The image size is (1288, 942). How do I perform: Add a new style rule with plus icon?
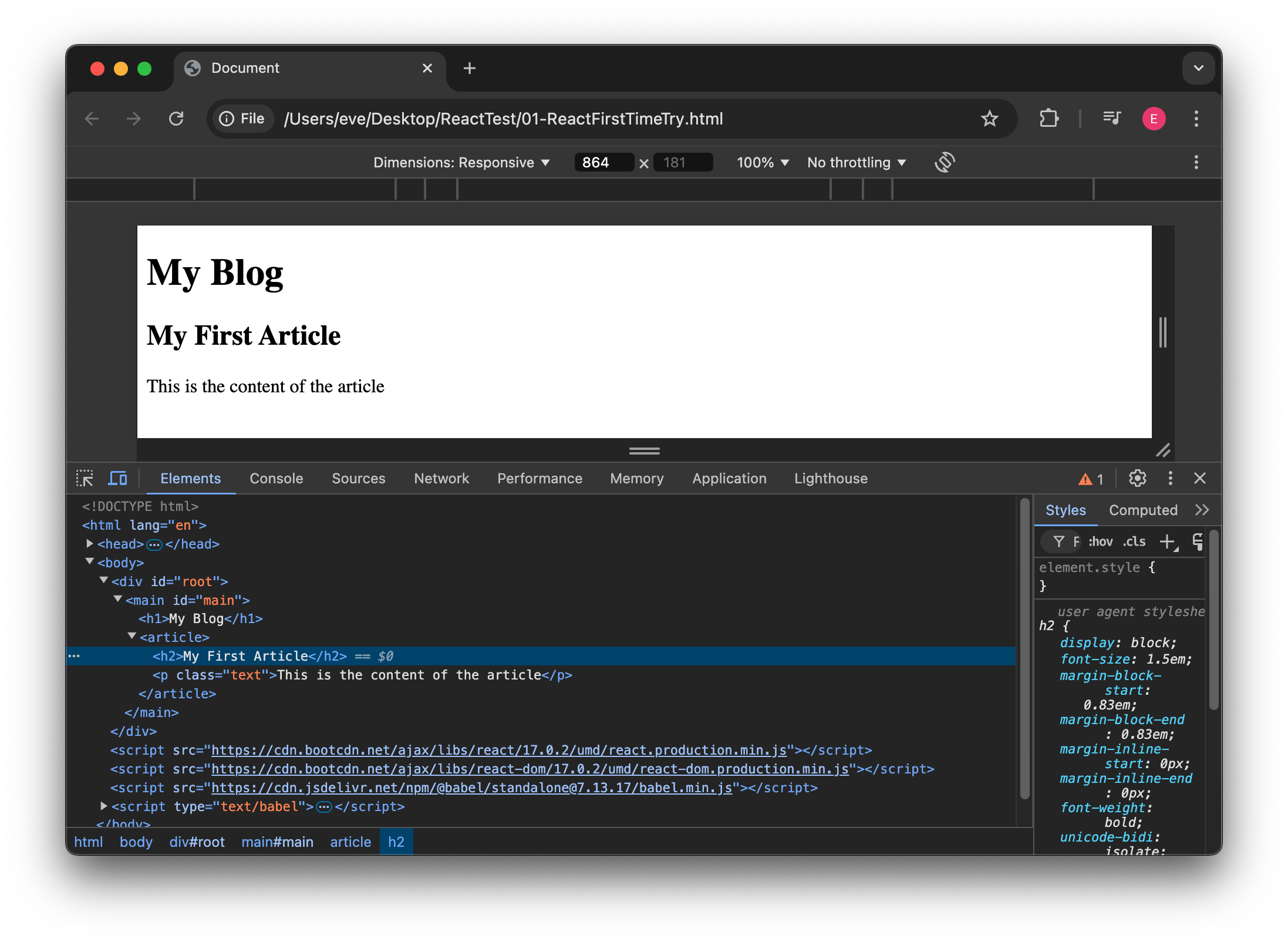click(x=1167, y=541)
